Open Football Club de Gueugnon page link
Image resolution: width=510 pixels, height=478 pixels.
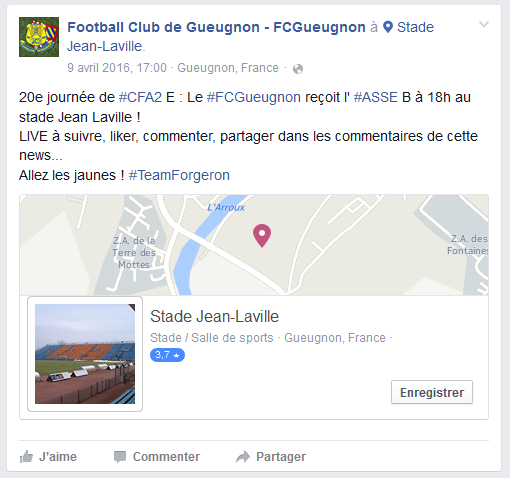click(216, 27)
